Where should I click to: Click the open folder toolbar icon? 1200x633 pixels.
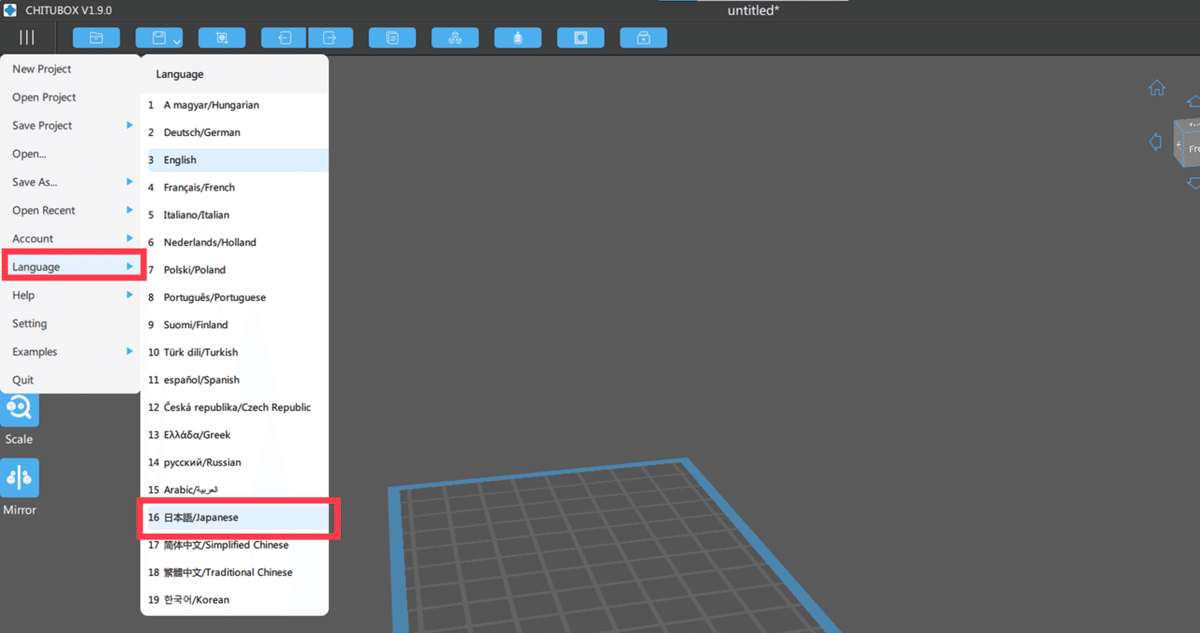[x=96, y=38]
